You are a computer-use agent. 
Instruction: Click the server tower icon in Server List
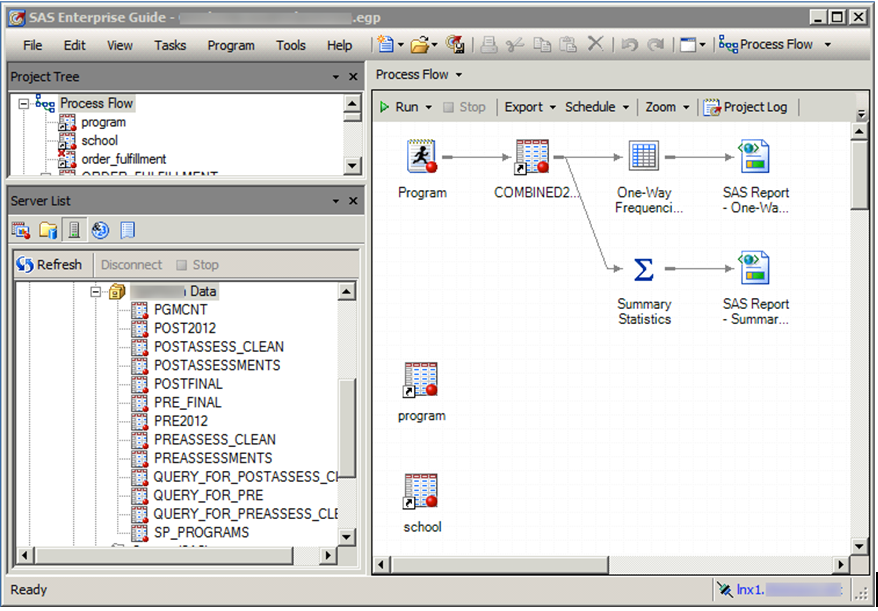point(74,230)
